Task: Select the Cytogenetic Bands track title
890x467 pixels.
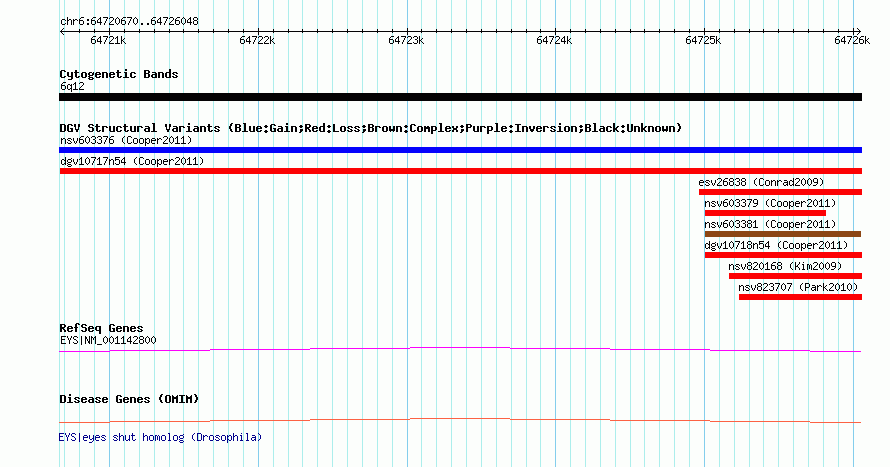Action: [x=119, y=74]
